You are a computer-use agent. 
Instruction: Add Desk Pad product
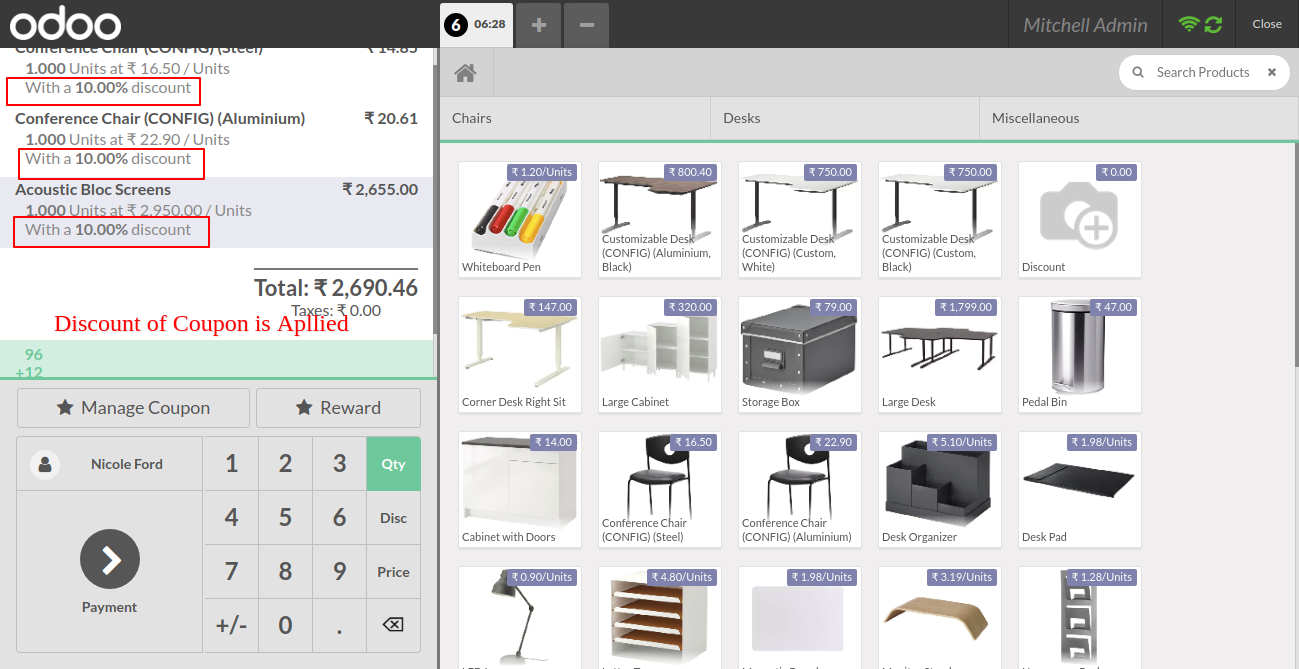pyautogui.click(x=1080, y=489)
